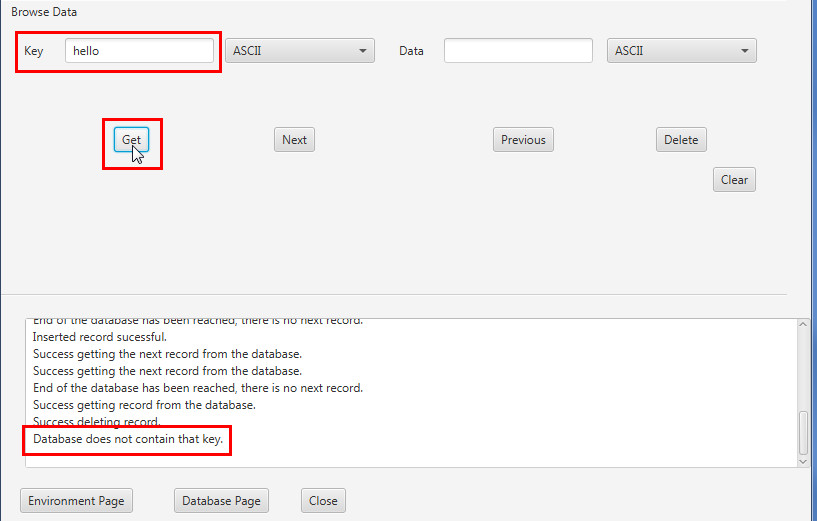Click the empty Data input field

pyautogui.click(x=518, y=51)
